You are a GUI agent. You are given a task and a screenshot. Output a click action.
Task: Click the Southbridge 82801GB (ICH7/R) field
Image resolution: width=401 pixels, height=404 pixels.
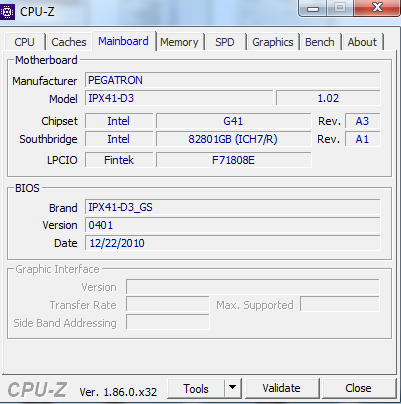pyautogui.click(x=233, y=139)
